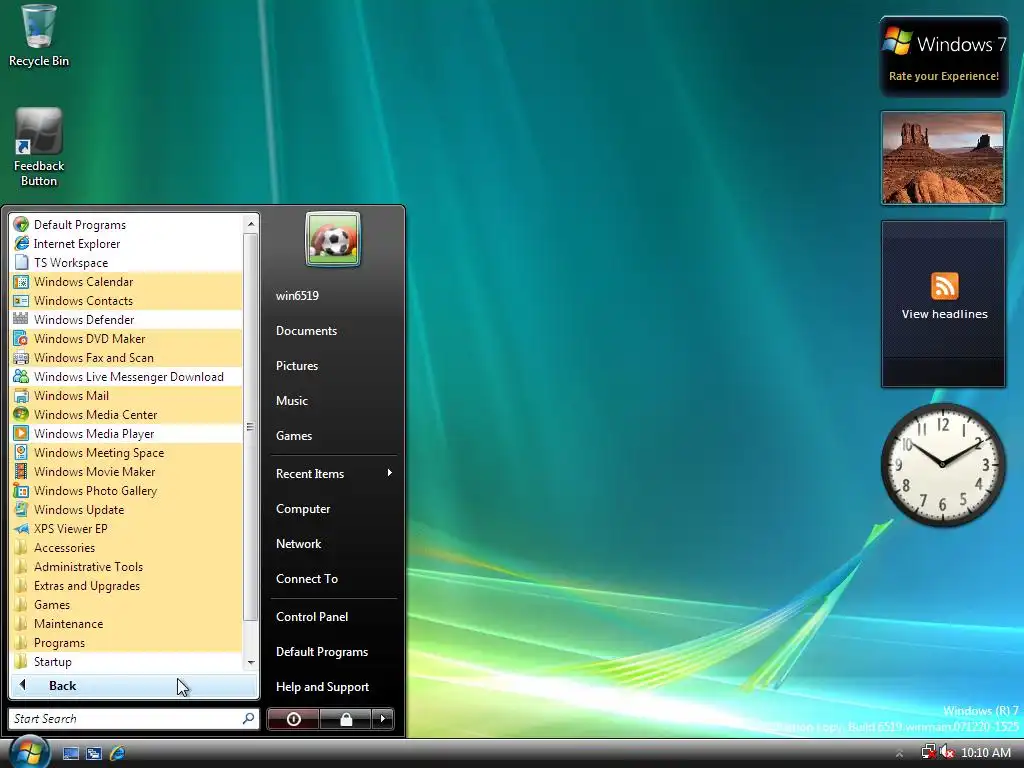1024x768 pixels.
Task: Click Back to return to main Start menu
Action: tap(133, 686)
